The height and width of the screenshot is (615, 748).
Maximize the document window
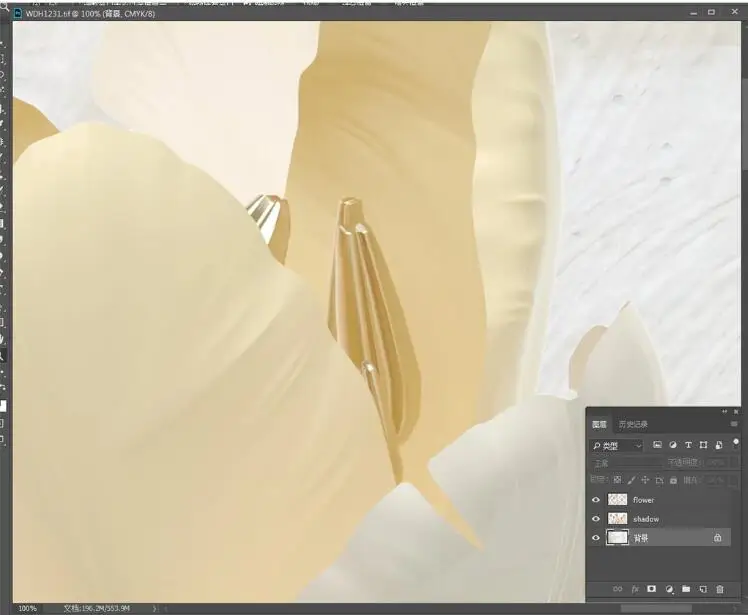(712, 12)
